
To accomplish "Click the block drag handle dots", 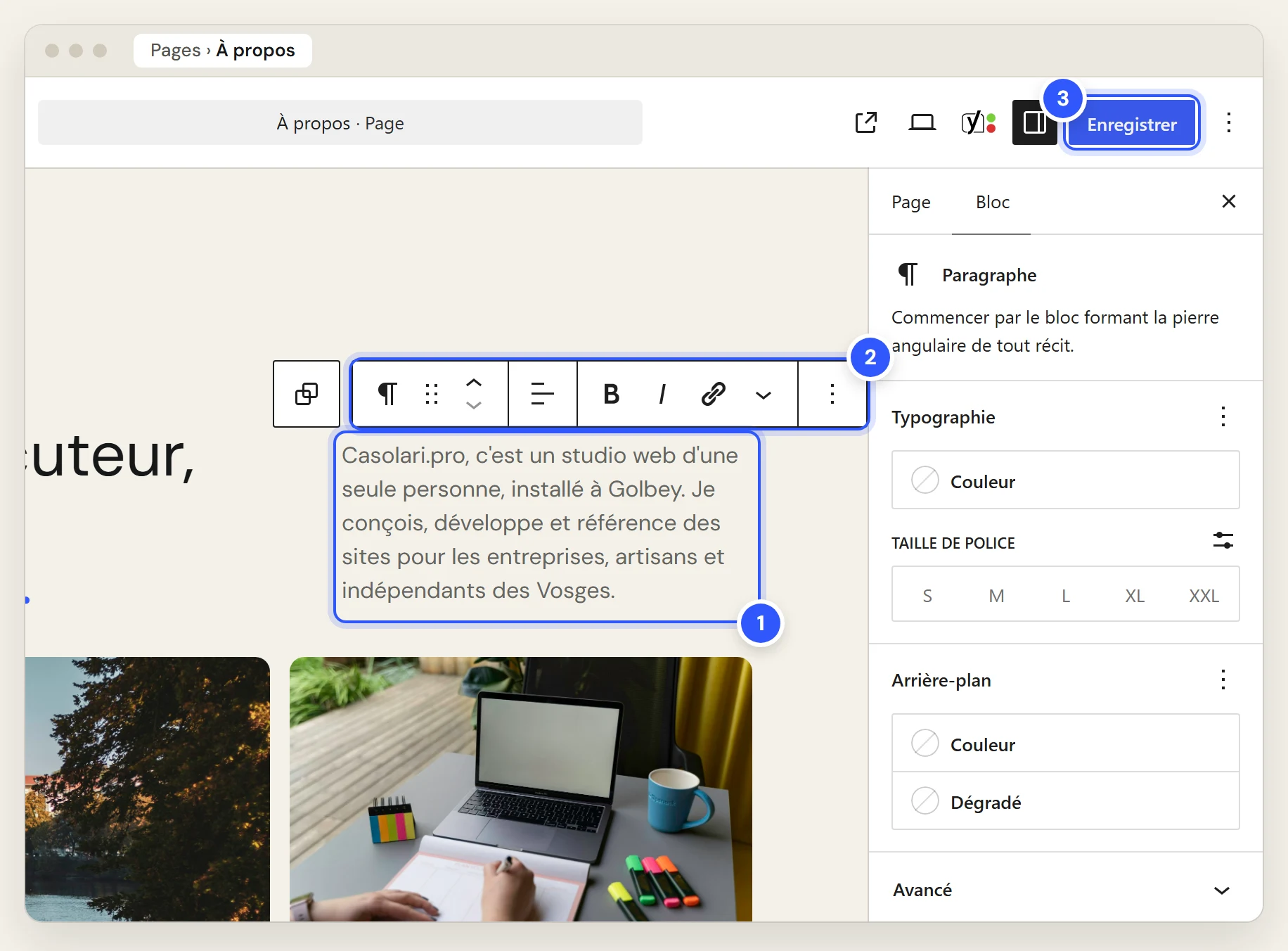I will pos(432,394).
